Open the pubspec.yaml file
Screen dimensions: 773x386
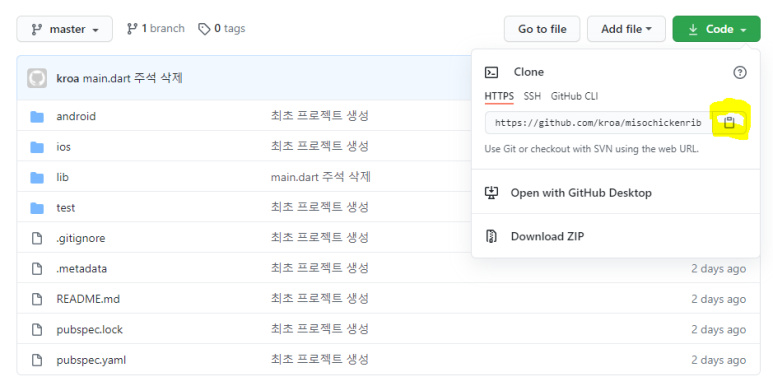91,360
